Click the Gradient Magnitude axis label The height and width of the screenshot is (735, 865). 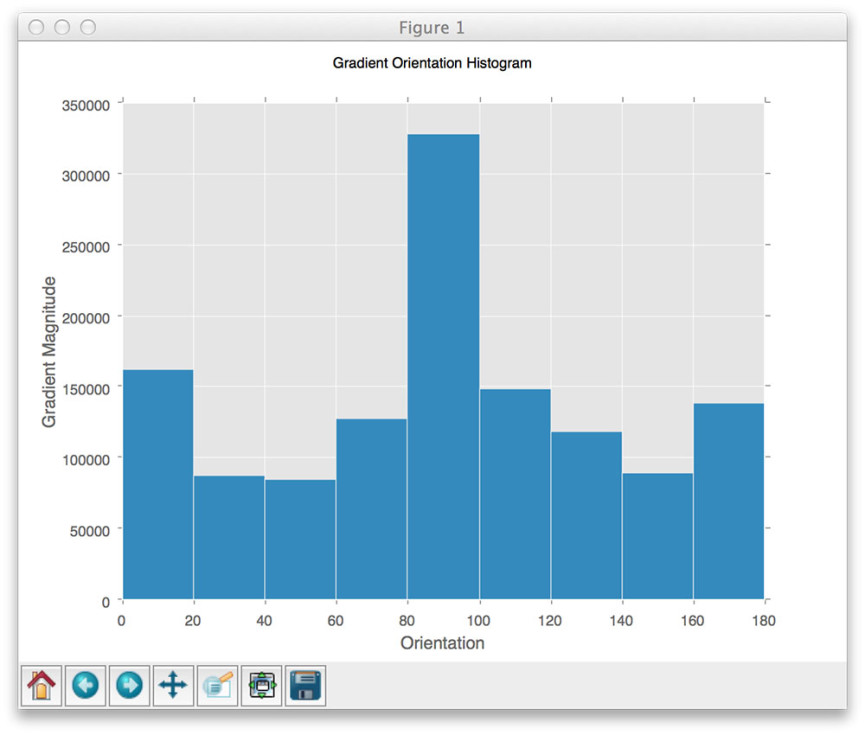coord(46,350)
